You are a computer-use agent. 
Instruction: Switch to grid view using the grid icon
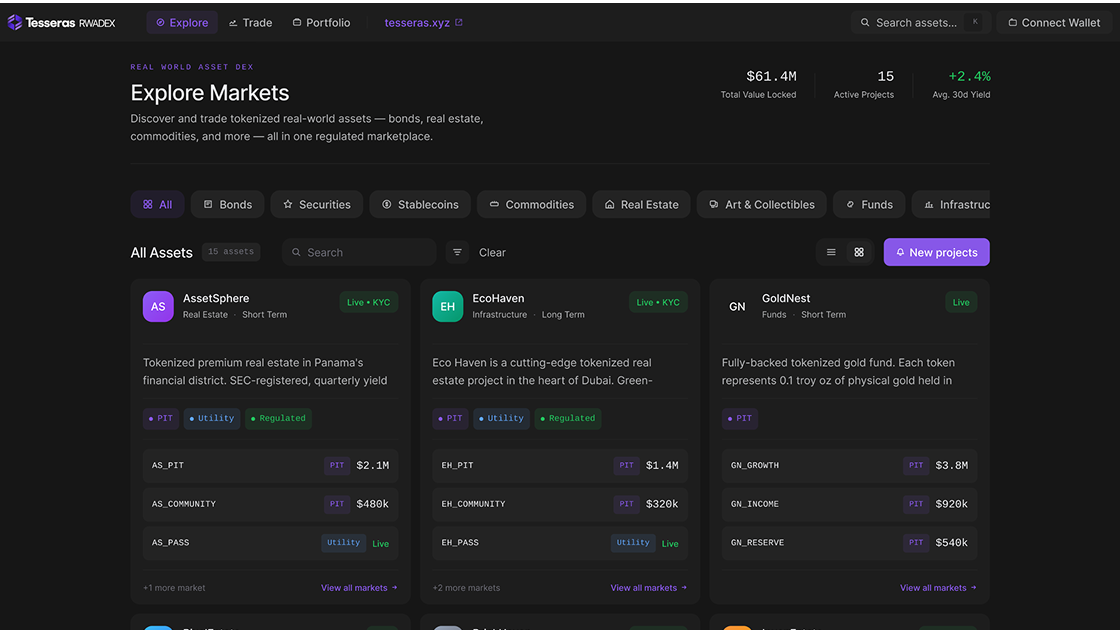point(858,252)
